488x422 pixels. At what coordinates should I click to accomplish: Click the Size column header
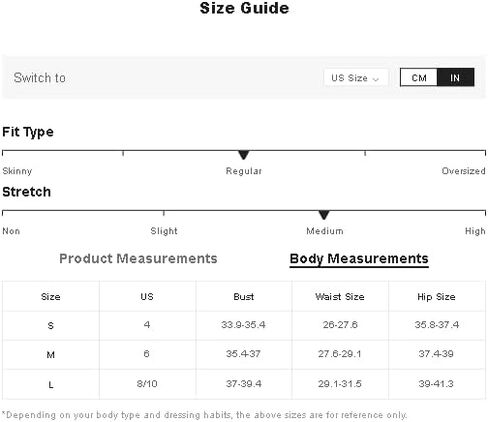pos(51,297)
